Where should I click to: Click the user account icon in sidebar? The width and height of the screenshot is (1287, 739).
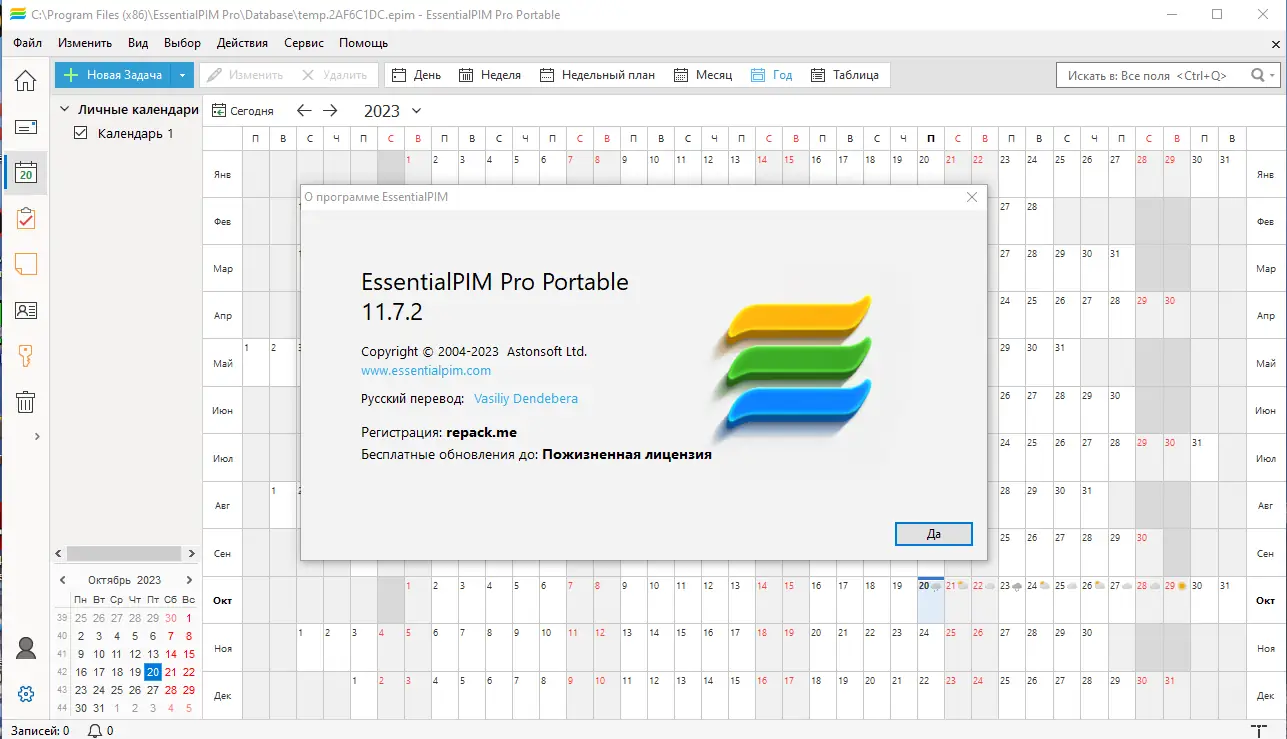26,648
